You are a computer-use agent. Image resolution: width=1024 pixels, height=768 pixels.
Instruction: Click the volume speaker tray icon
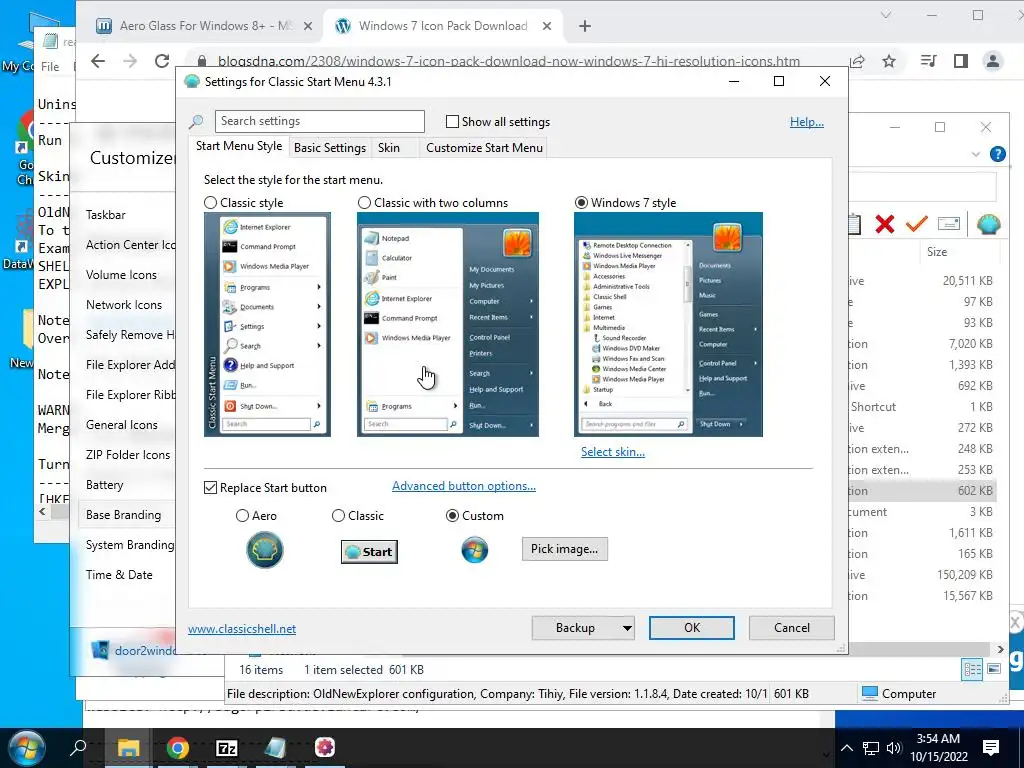(x=893, y=748)
